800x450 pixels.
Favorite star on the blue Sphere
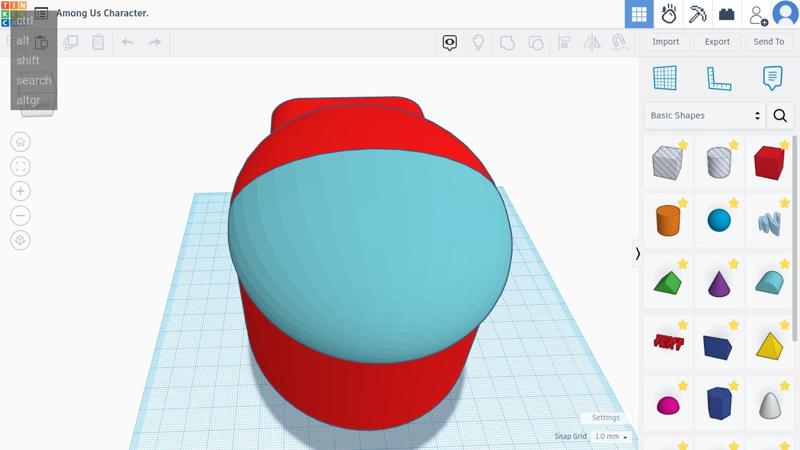point(734,203)
